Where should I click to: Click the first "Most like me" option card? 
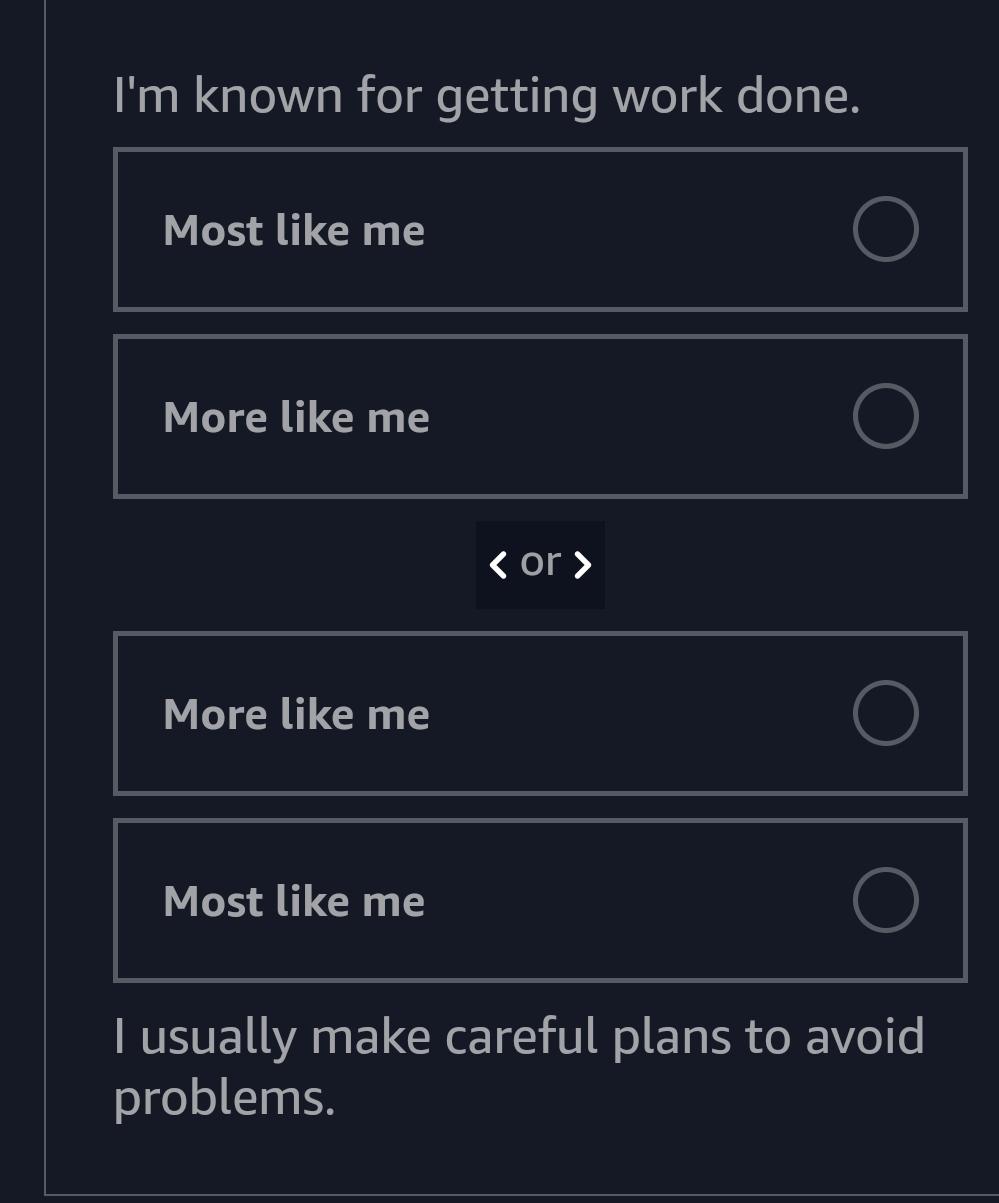tap(540, 229)
